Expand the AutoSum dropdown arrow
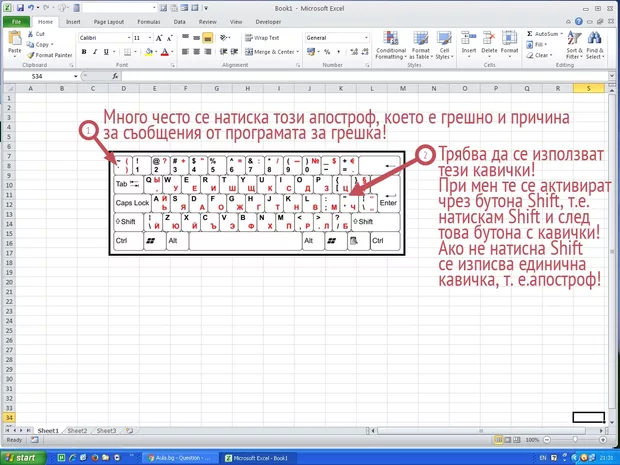Screen dimensions: 620x465 pyautogui.click(x=561, y=34)
